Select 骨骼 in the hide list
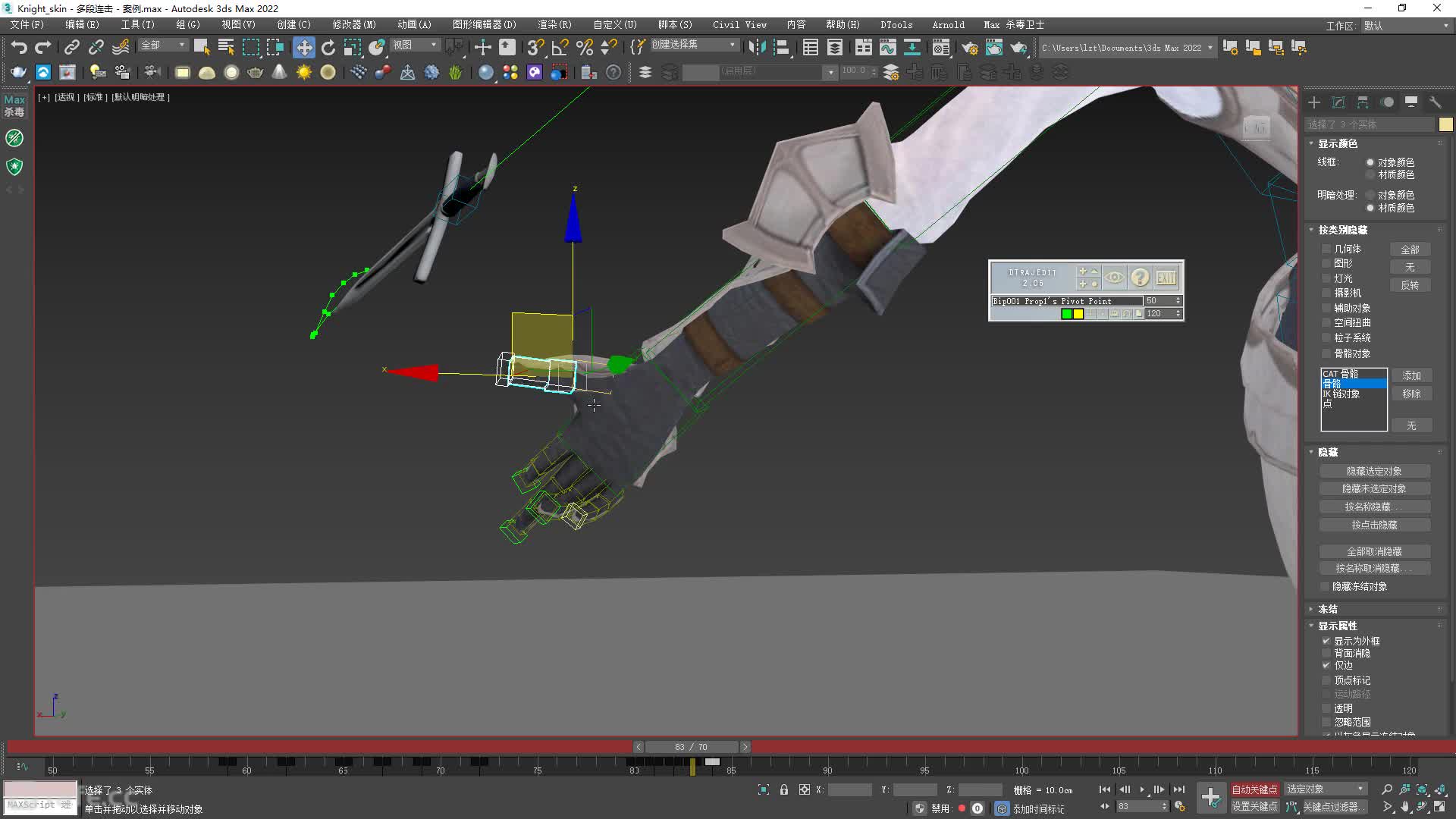This screenshot has height=819, width=1456. (1354, 384)
